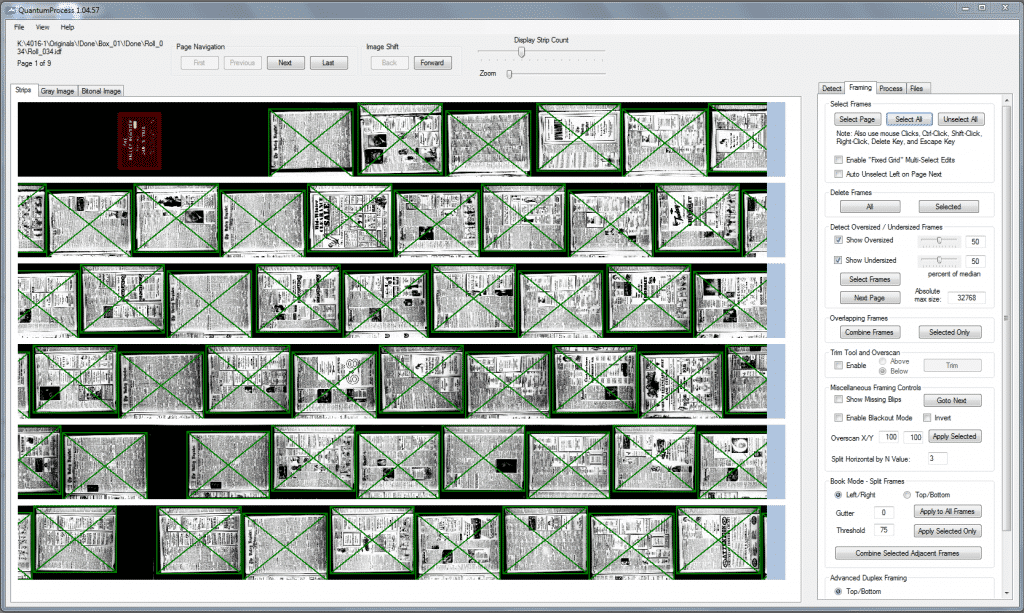Jump to the Last page

tap(328, 63)
